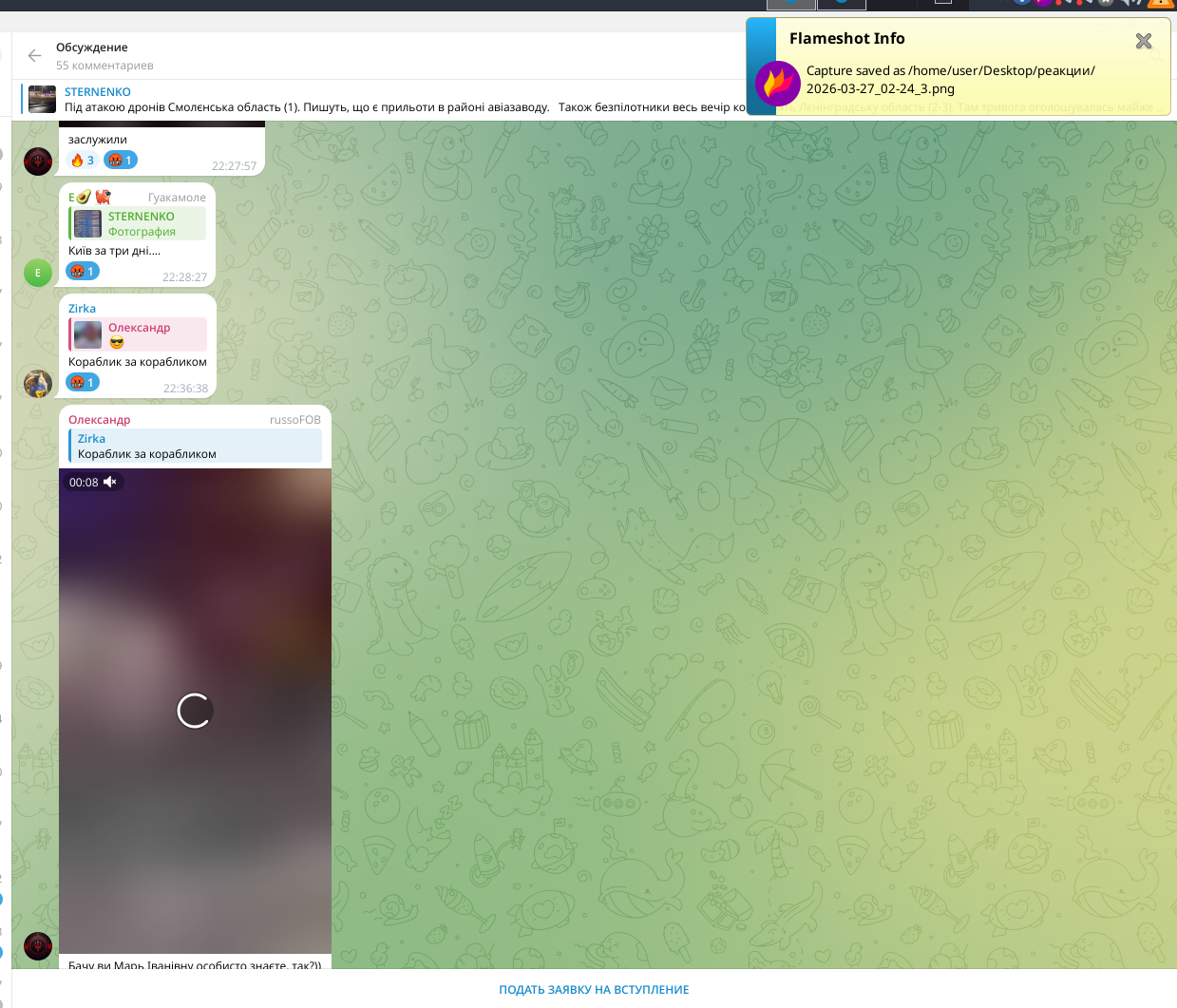
Task: Click the russoFOB tag
Action: pos(295,420)
